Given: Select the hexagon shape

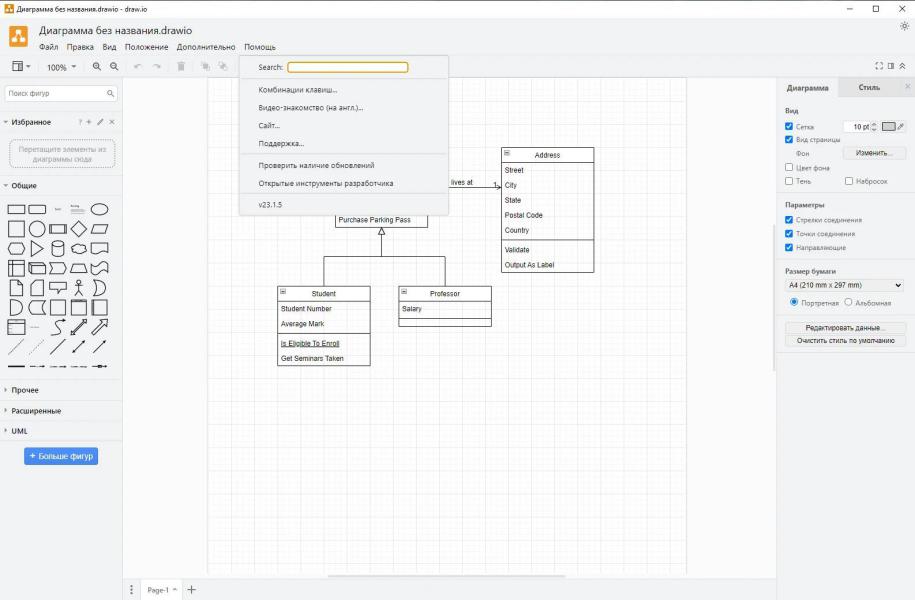Looking at the screenshot, I should point(16,249).
